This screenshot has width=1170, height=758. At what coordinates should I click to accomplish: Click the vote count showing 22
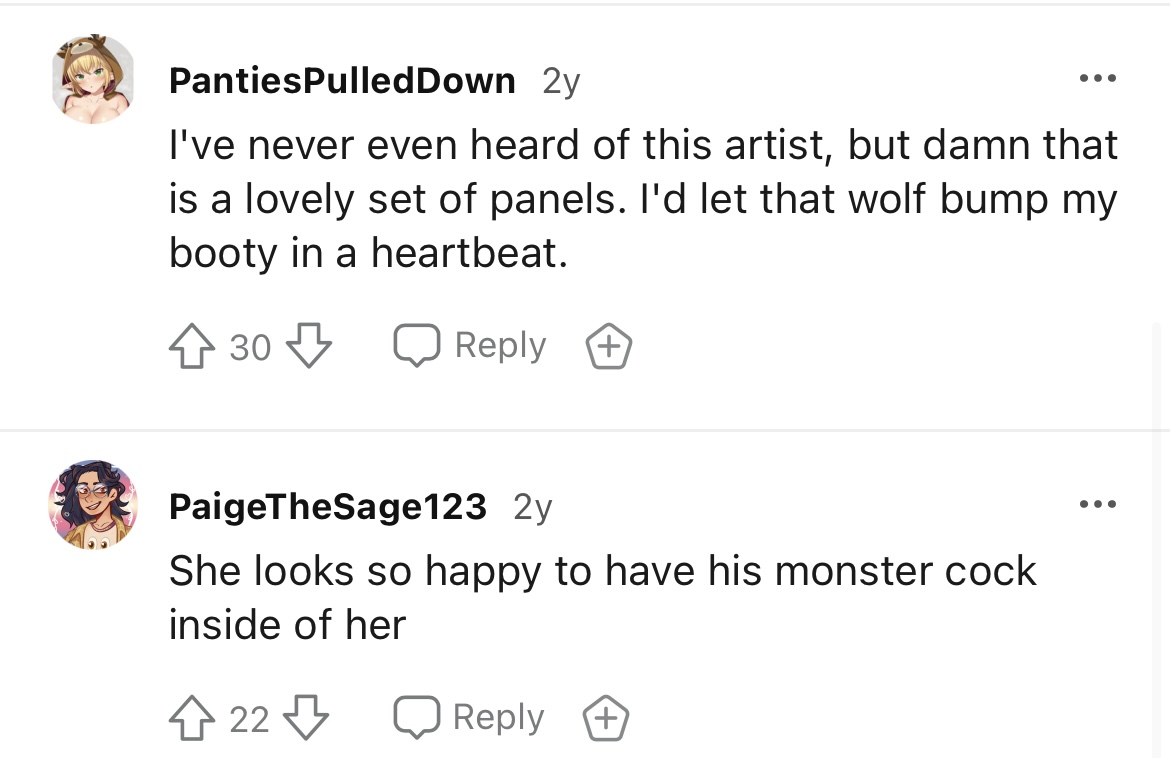click(x=249, y=719)
